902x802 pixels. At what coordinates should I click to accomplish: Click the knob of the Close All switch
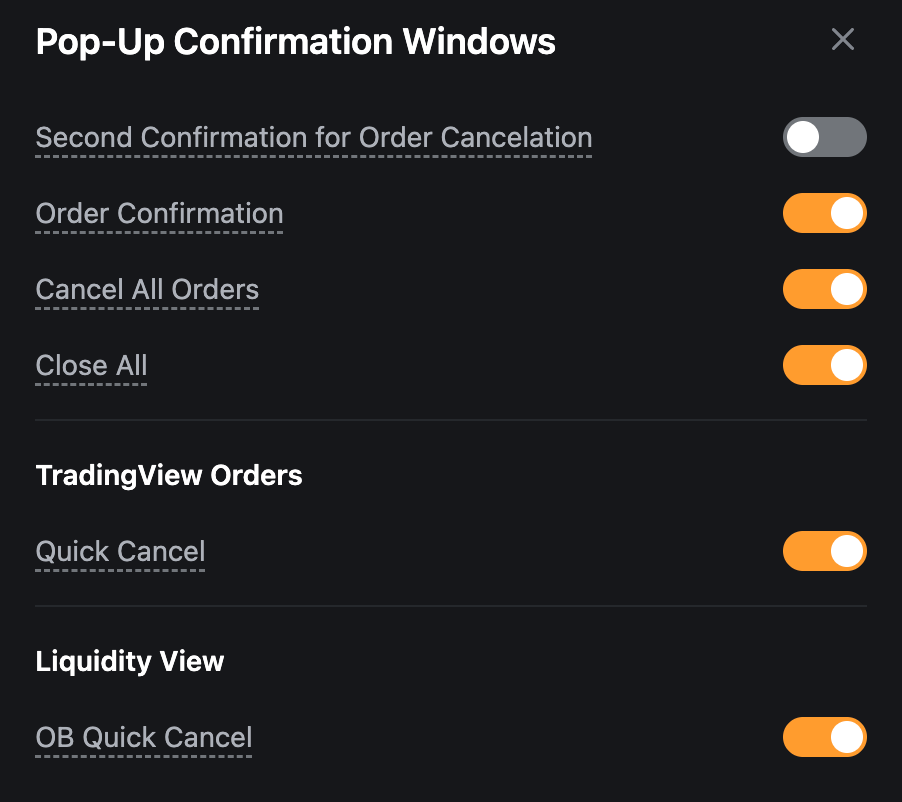point(847,365)
